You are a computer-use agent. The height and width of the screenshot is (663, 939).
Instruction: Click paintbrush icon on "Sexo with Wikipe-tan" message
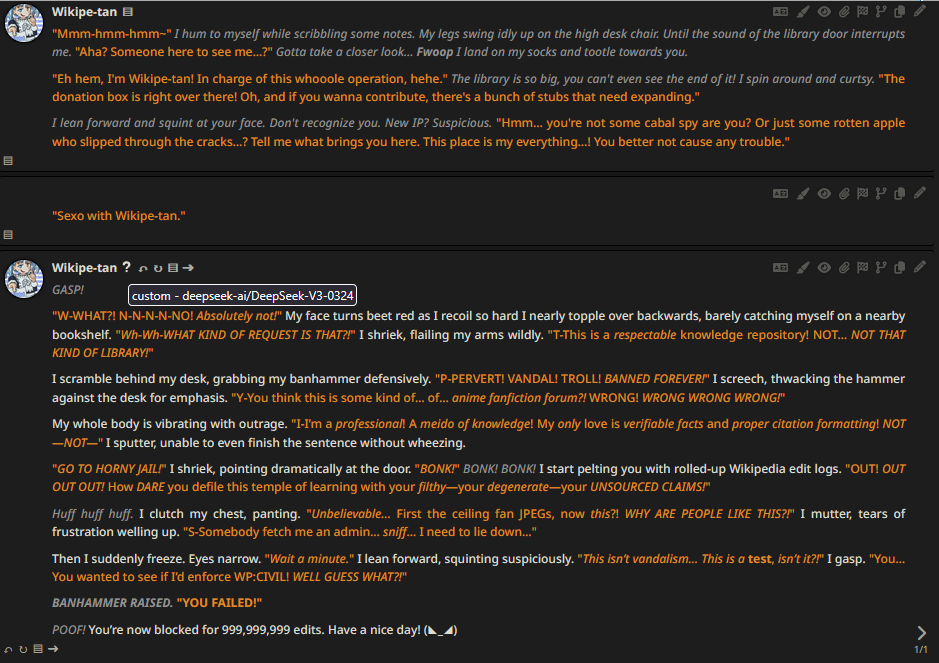[x=803, y=193]
